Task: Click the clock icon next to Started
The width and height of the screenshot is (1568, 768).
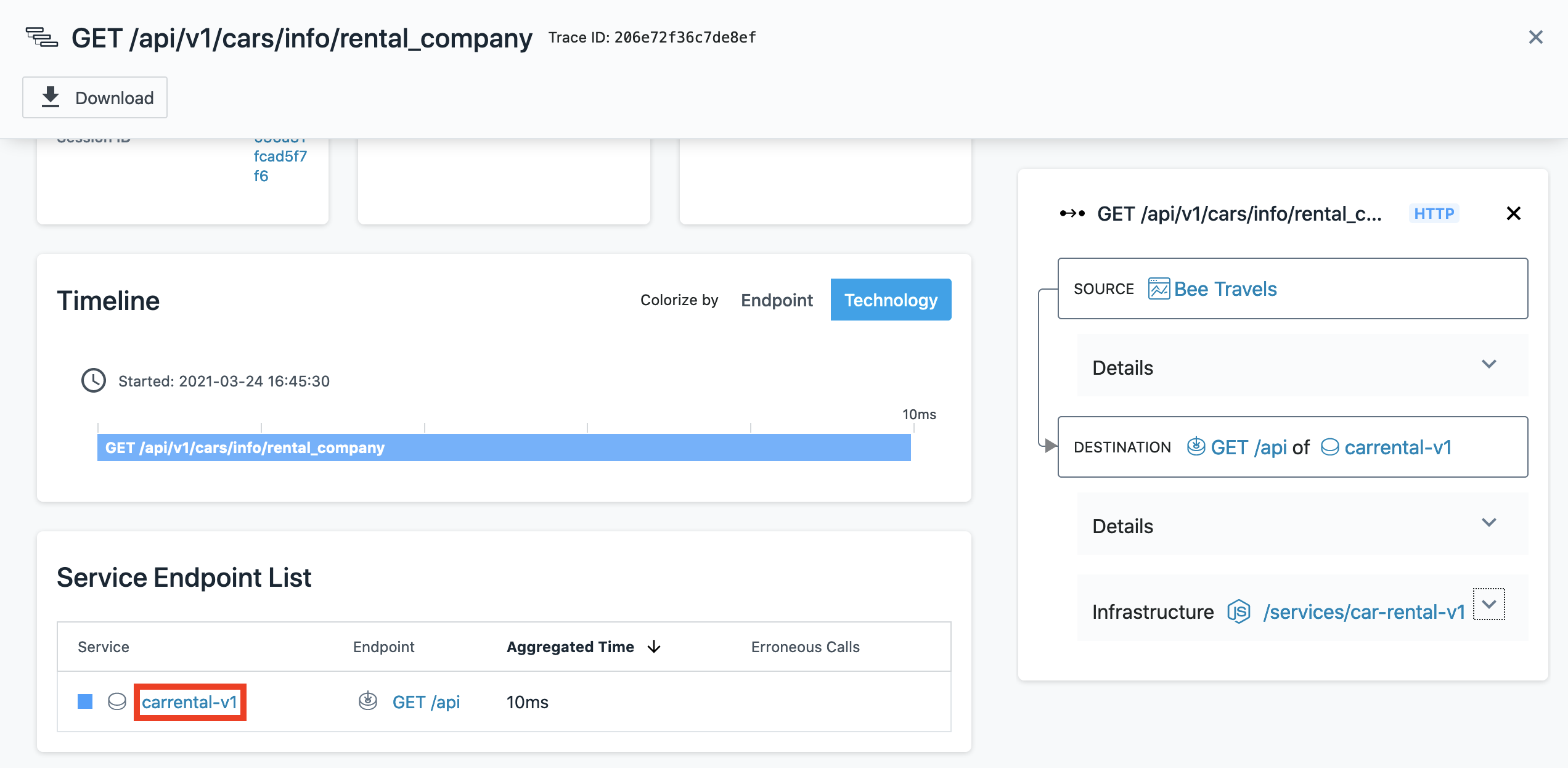Action: coord(93,381)
